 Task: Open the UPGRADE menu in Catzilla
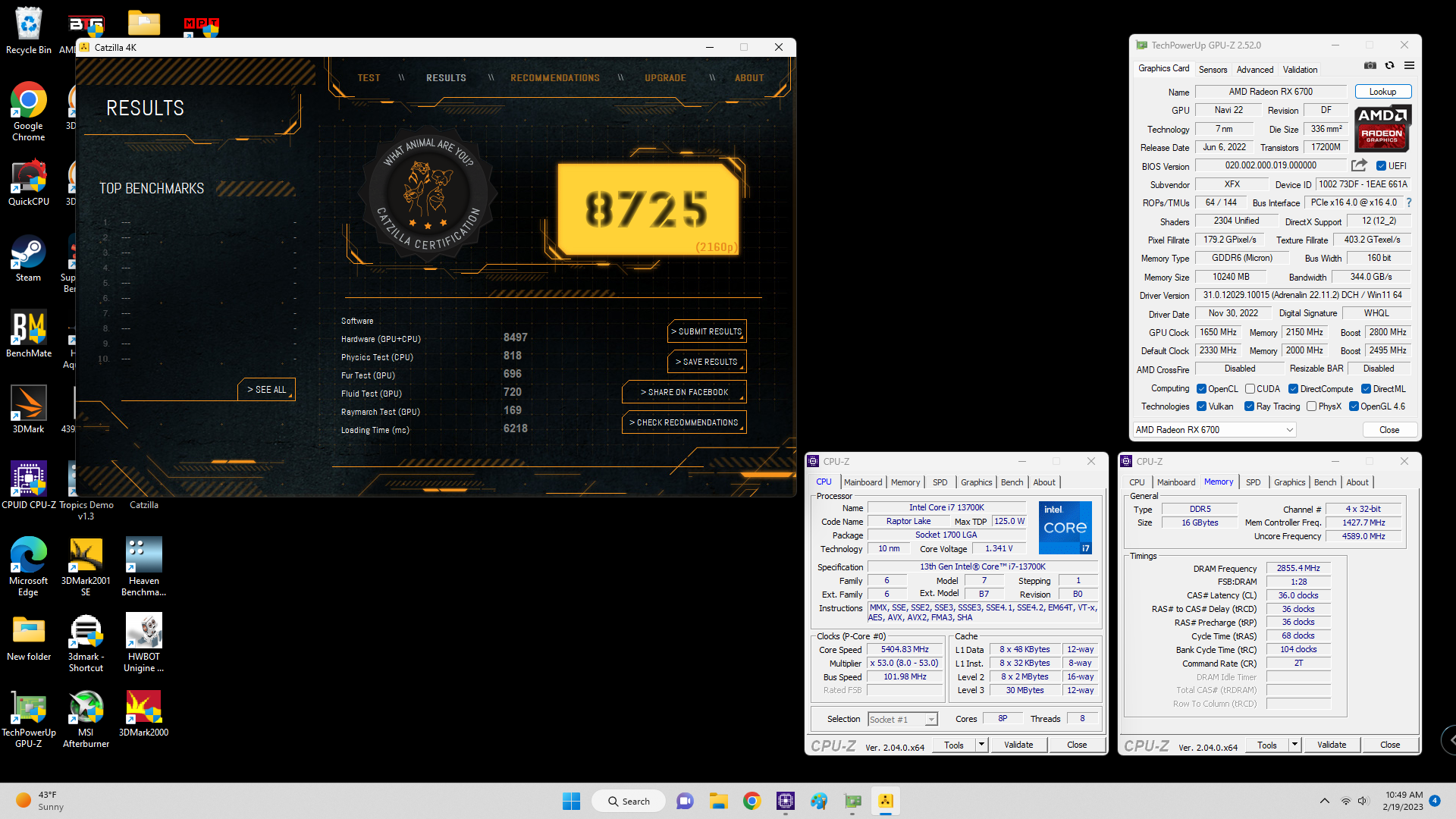(x=665, y=78)
